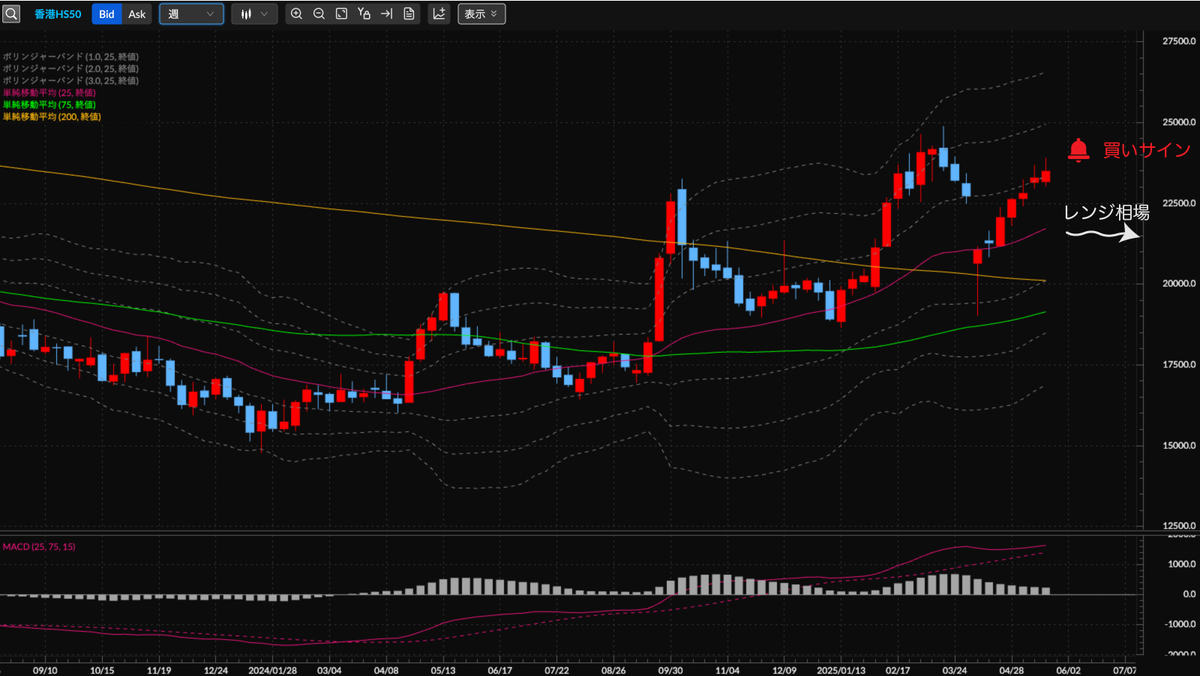Click the 買いサイン bell alert marker
1200x676 pixels.
click(1078, 150)
